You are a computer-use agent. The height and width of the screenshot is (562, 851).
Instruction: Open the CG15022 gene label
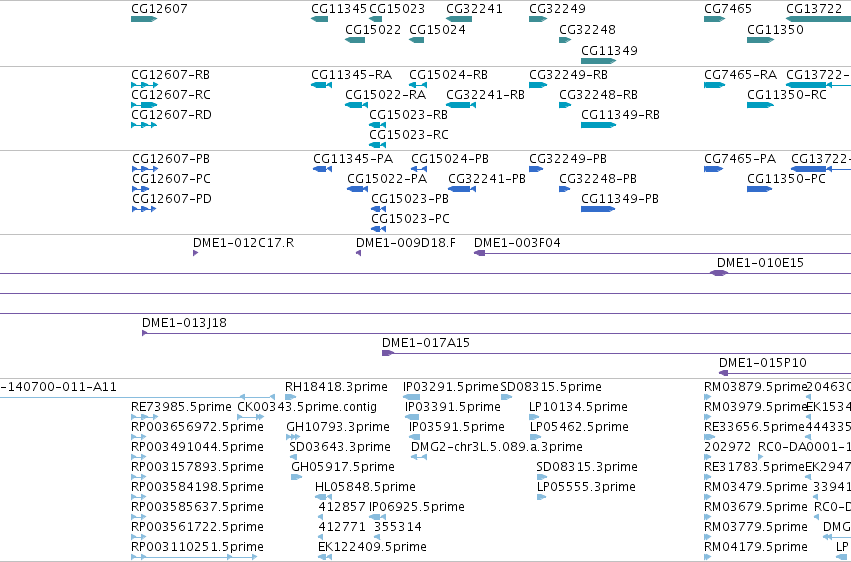pyautogui.click(x=373, y=29)
